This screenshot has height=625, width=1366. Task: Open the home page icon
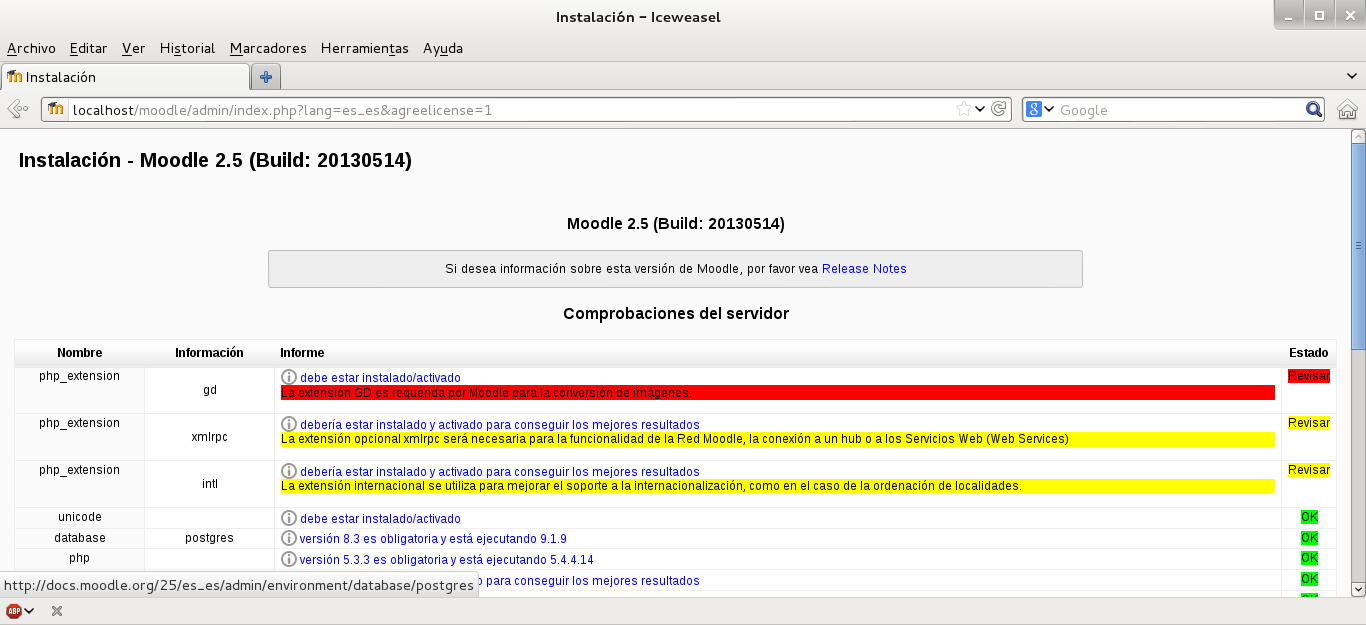click(1347, 110)
